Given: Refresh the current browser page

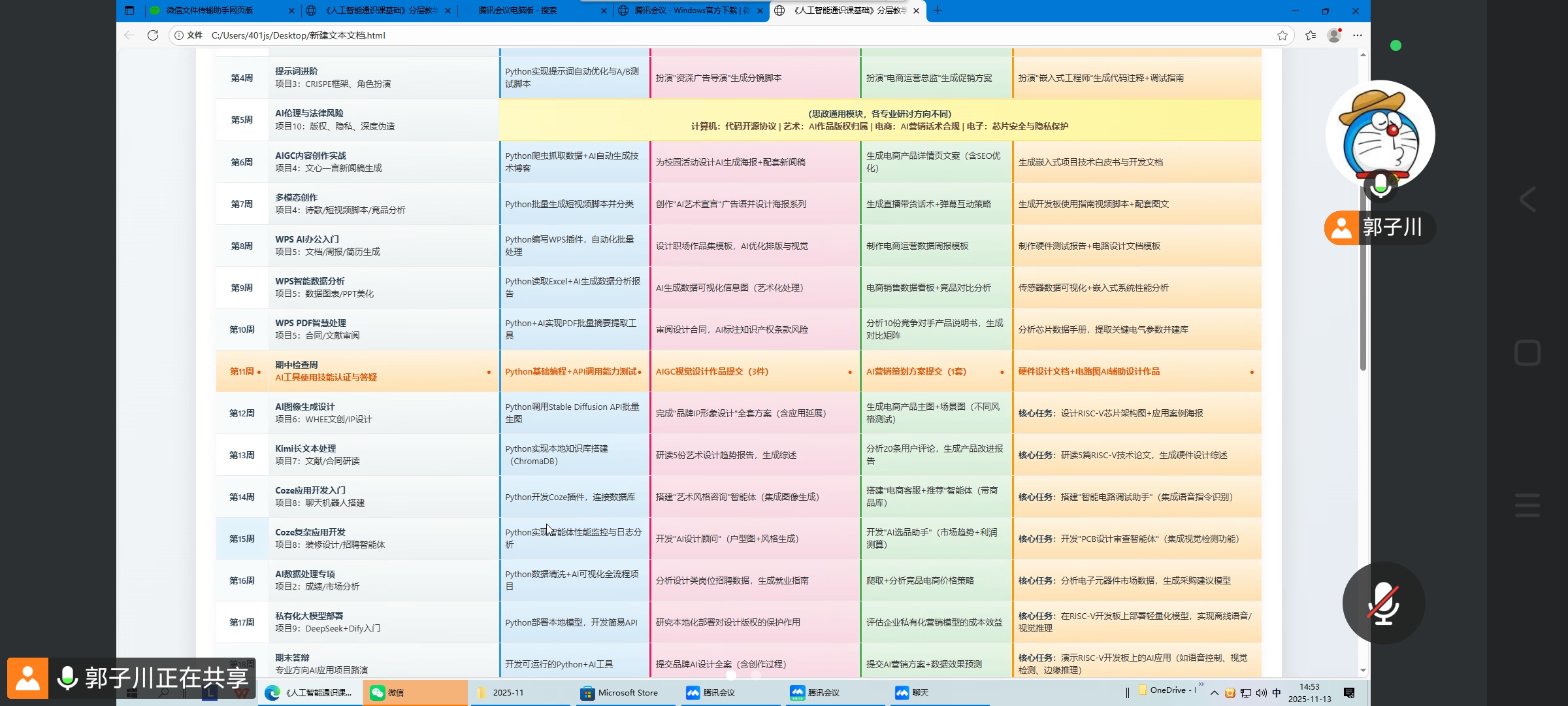Looking at the screenshot, I should 153,35.
